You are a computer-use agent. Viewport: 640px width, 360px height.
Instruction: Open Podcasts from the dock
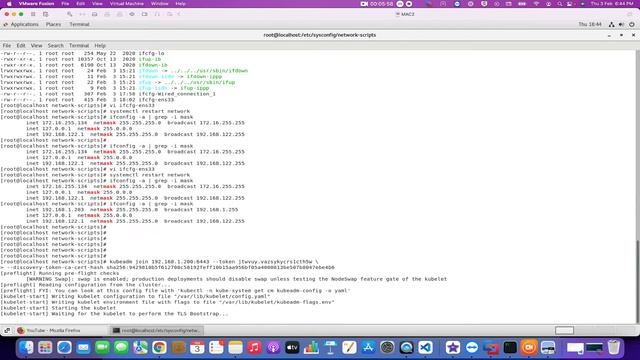coord(273,347)
